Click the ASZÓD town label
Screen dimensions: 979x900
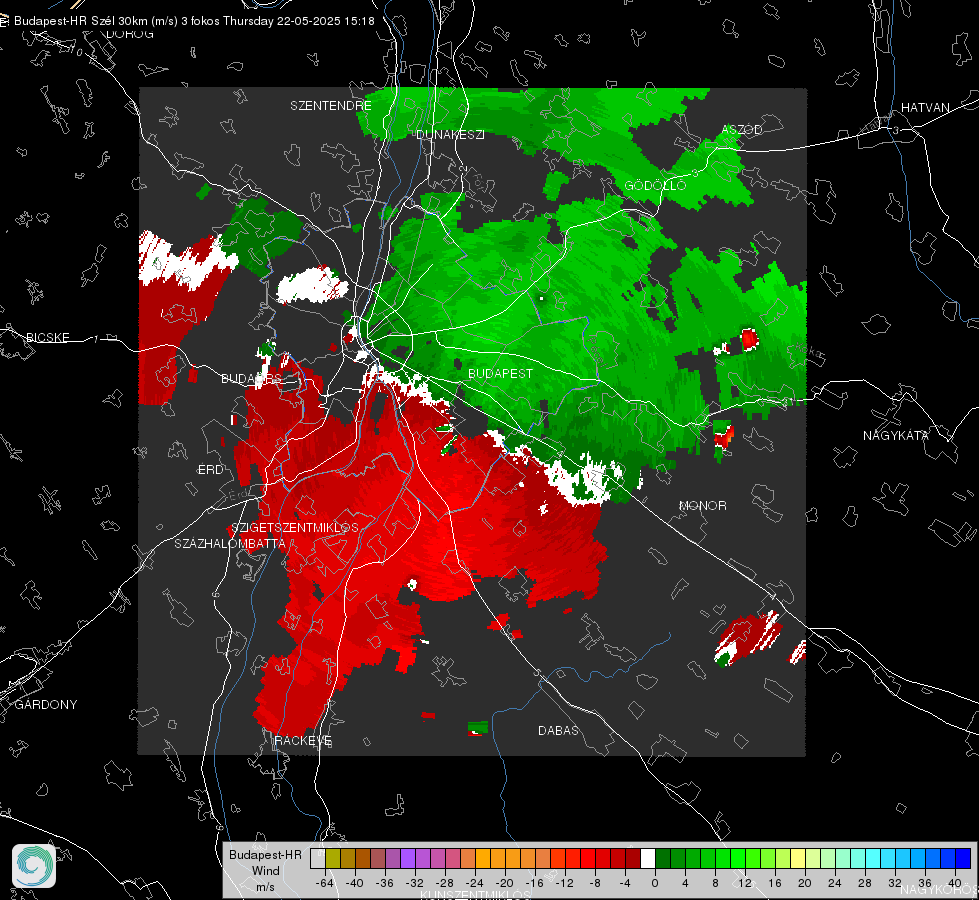pyautogui.click(x=742, y=130)
